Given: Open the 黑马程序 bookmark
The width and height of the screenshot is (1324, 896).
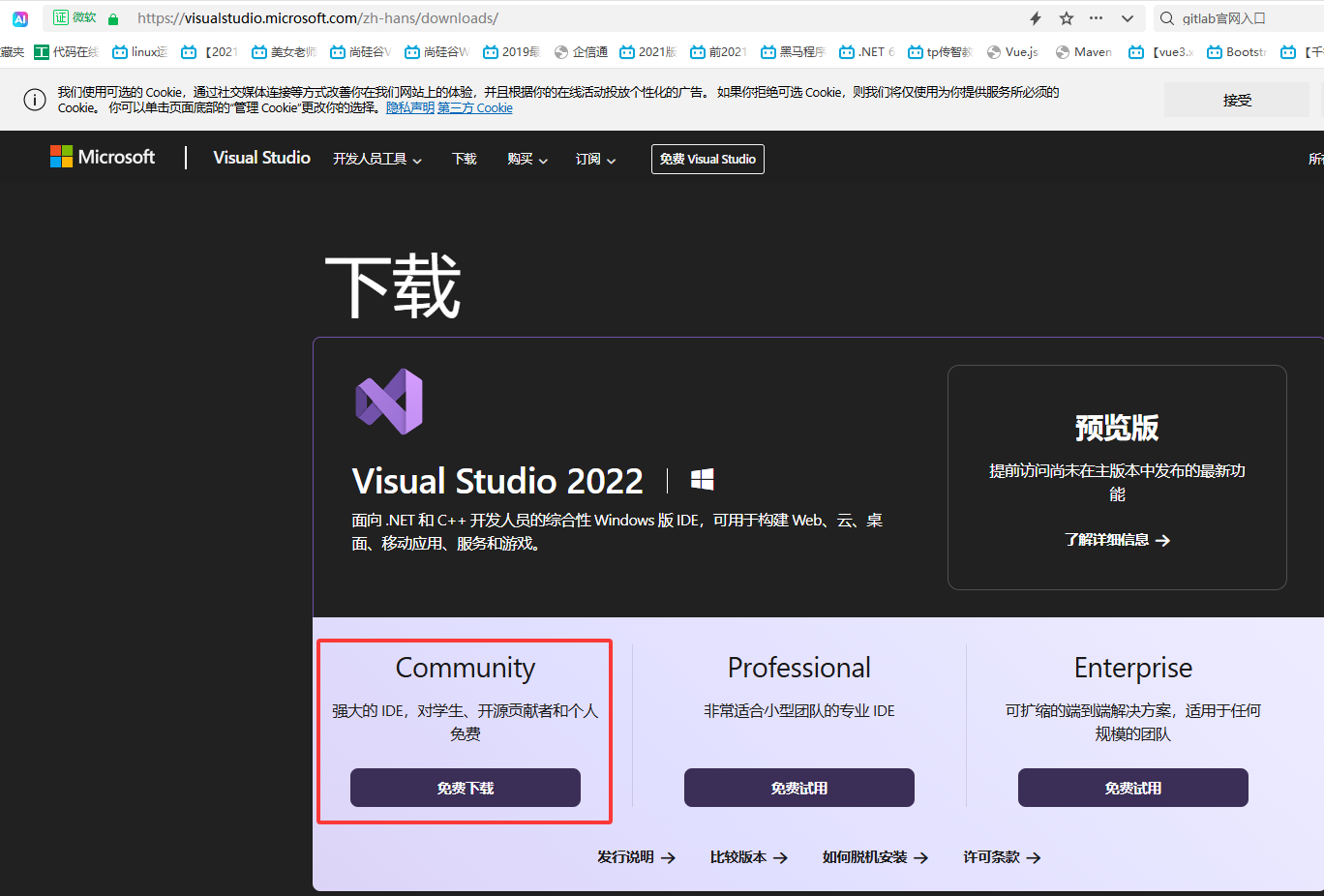Looking at the screenshot, I should click(794, 52).
